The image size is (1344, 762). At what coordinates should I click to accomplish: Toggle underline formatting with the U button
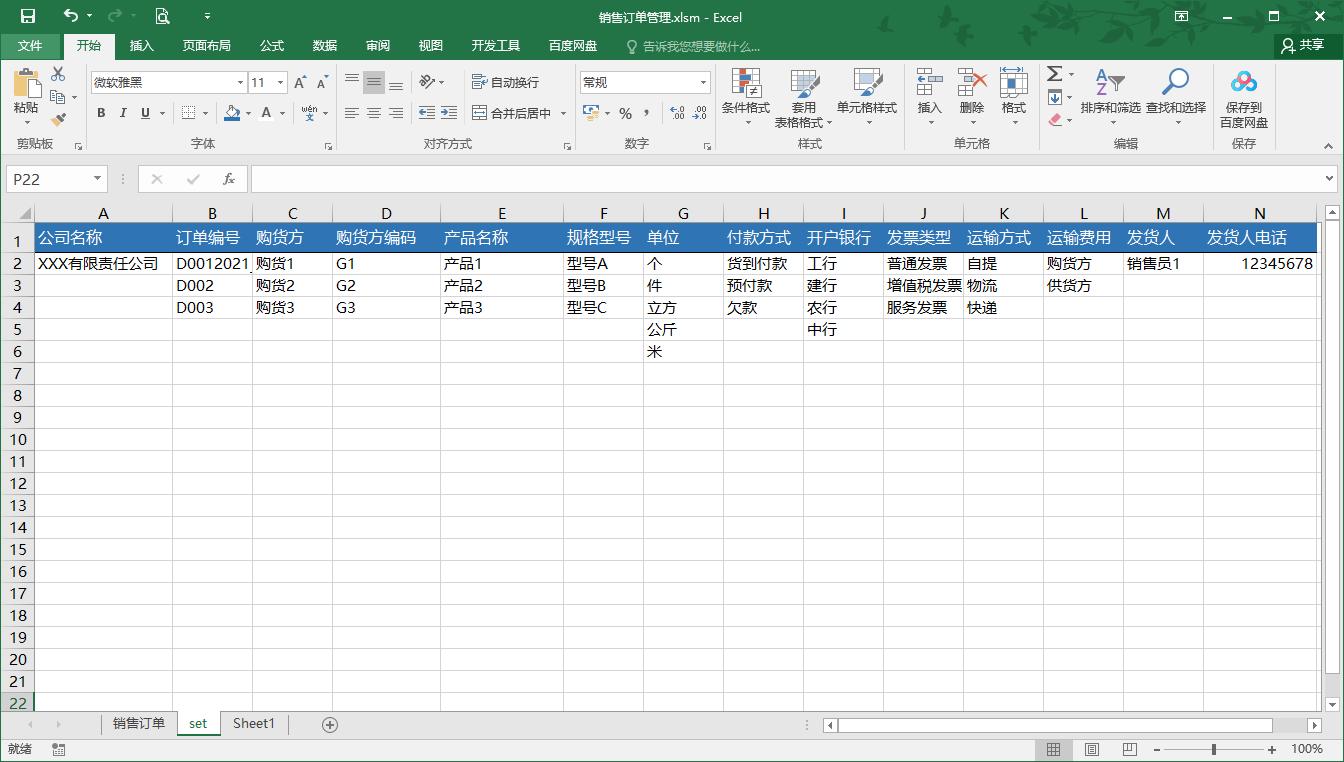pyautogui.click(x=143, y=113)
